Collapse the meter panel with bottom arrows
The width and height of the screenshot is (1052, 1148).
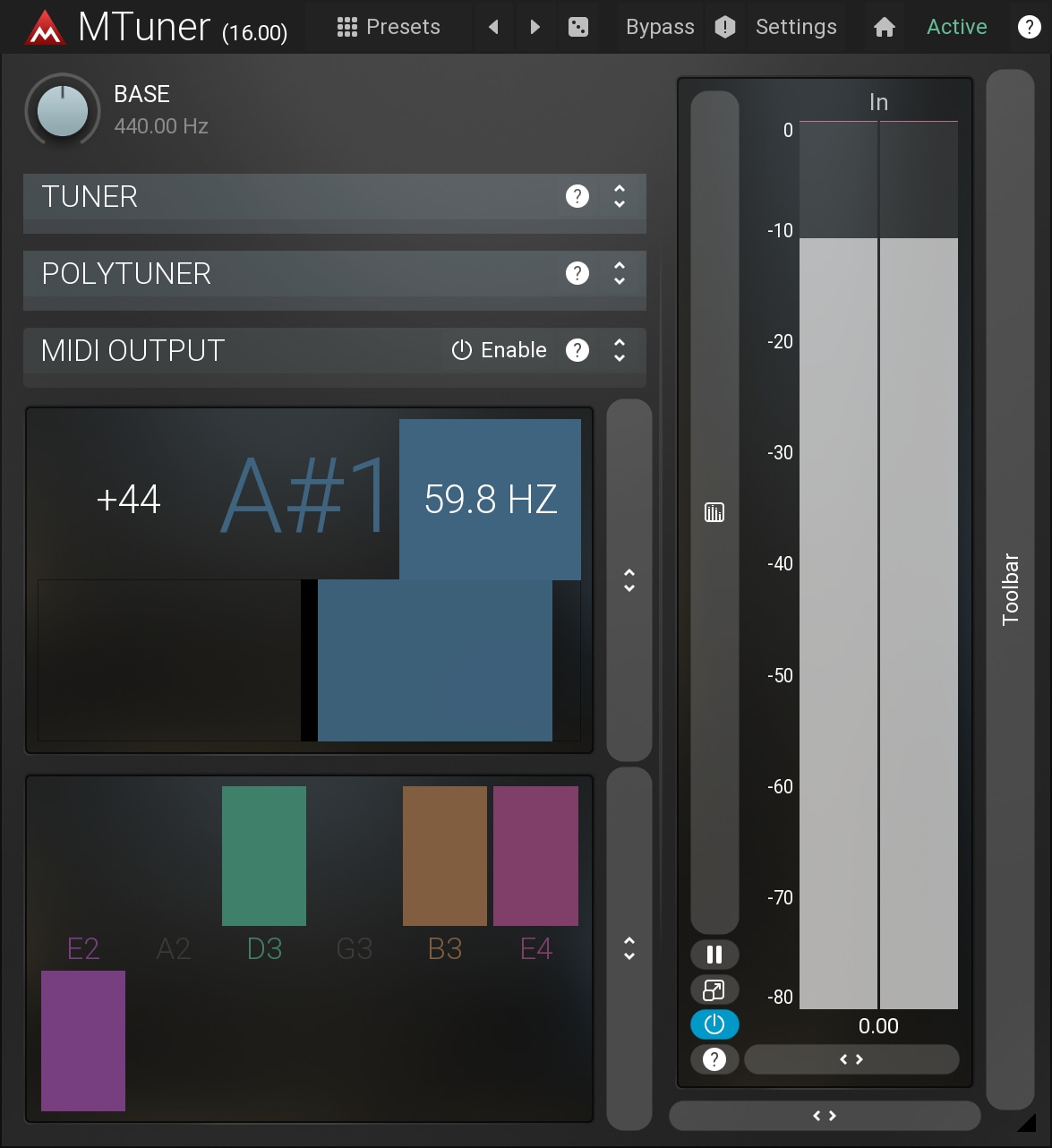pos(825,1116)
